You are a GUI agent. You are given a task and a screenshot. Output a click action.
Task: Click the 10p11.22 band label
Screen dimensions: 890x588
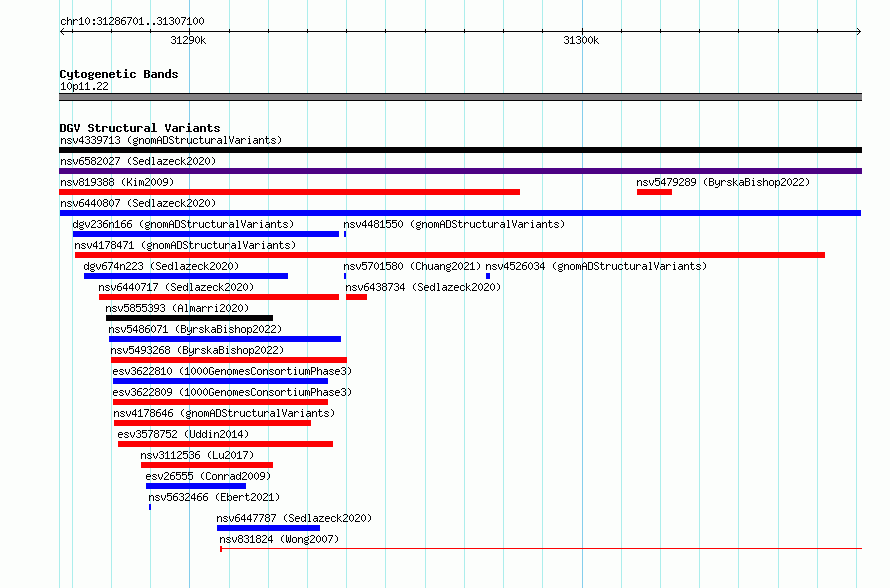[x=84, y=86]
